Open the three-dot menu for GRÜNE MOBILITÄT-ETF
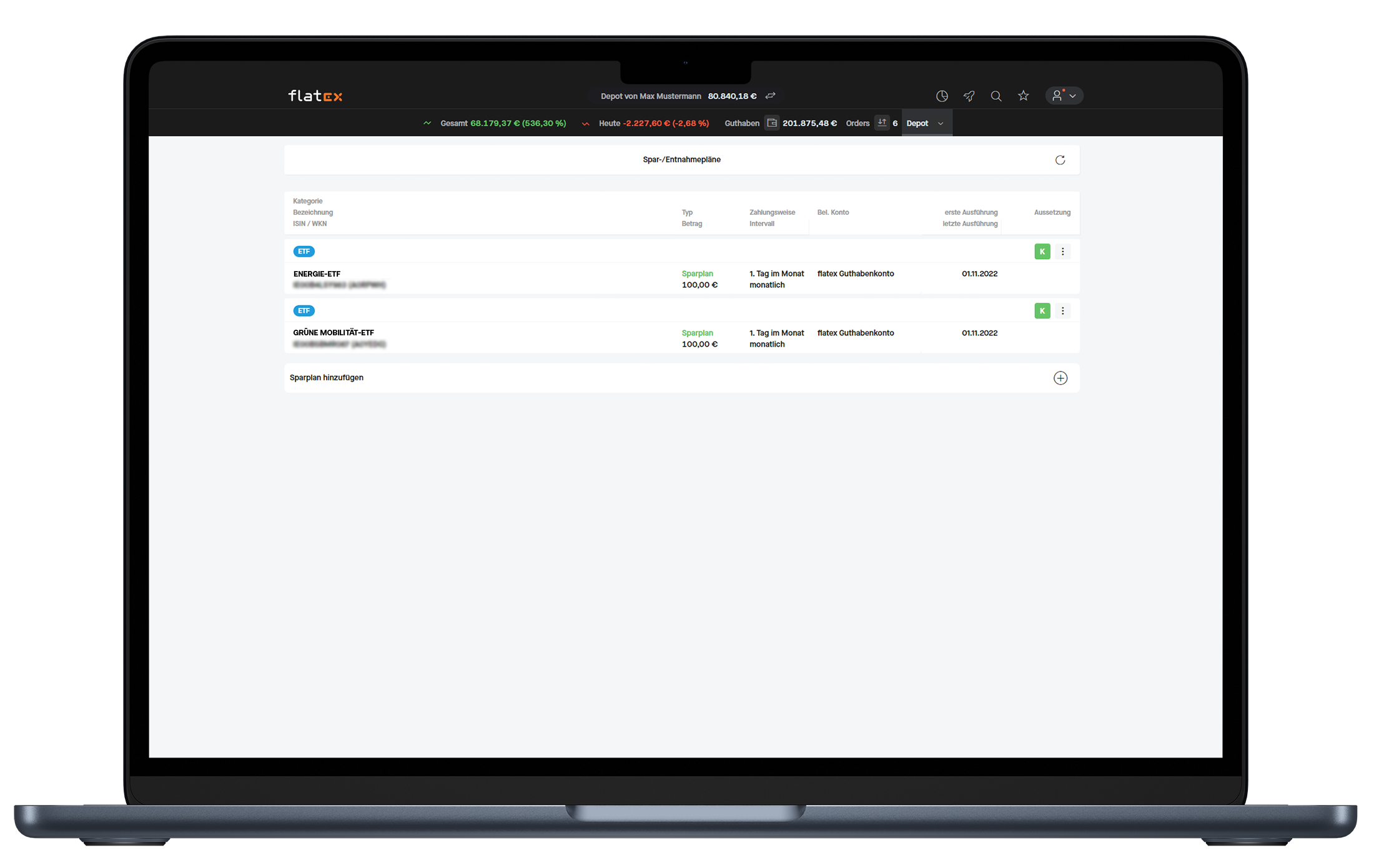 click(x=1063, y=310)
